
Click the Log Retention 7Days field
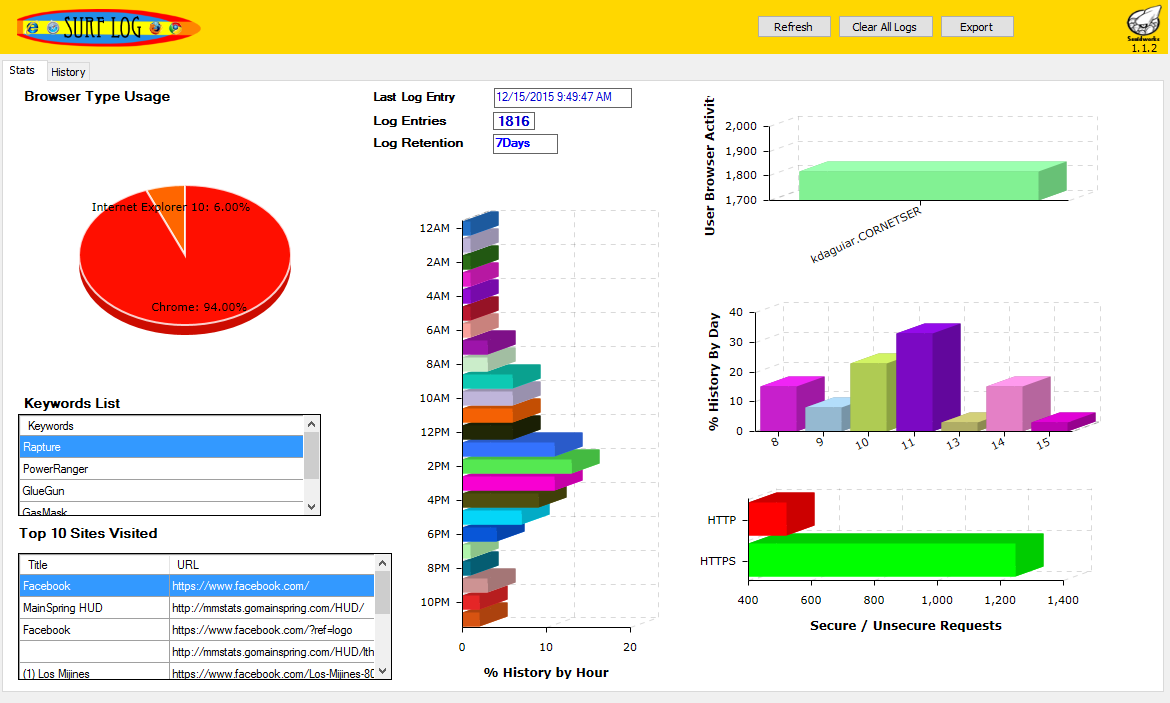click(x=524, y=144)
